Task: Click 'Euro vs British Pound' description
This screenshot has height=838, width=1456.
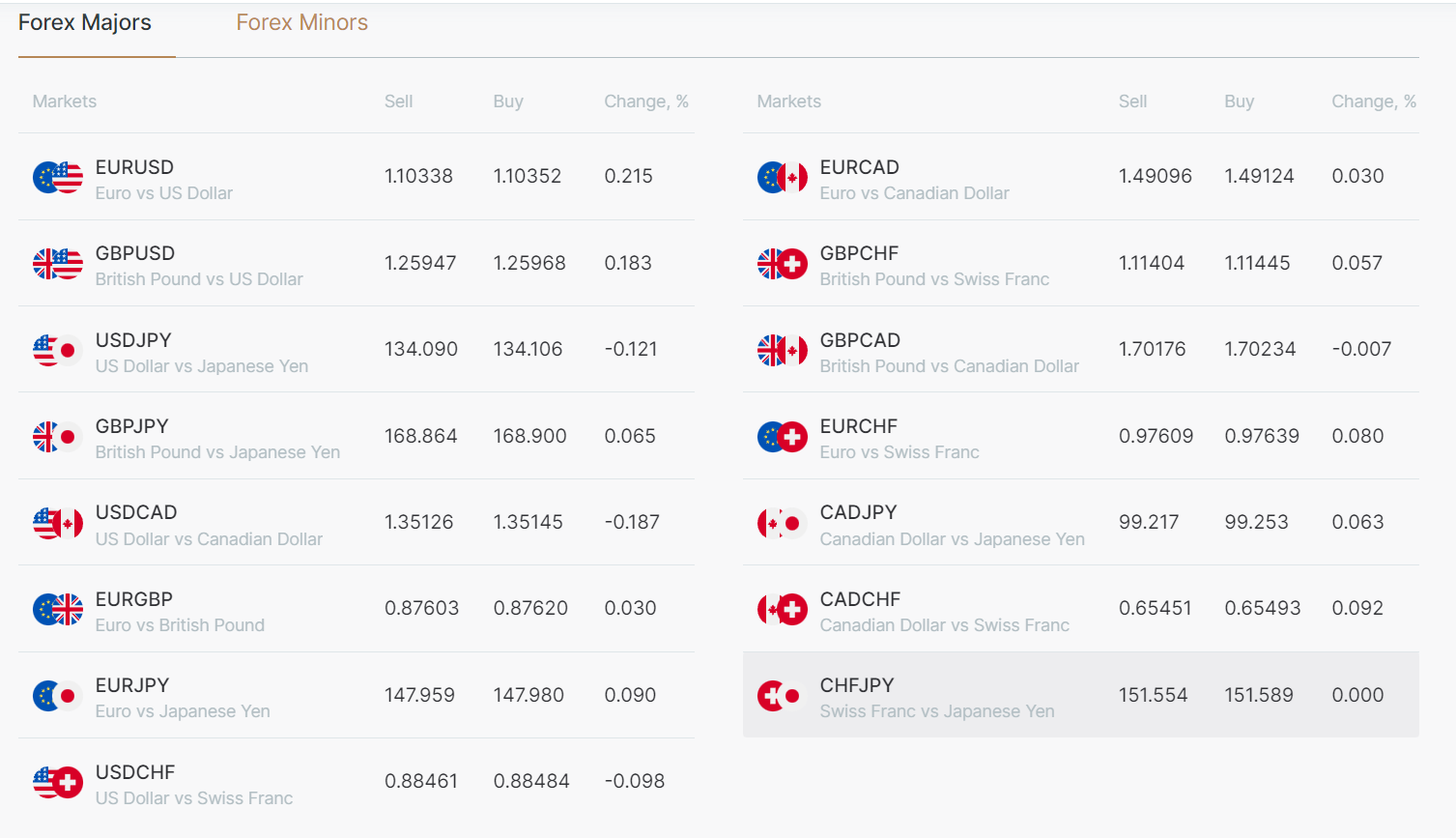Action: click(x=180, y=625)
